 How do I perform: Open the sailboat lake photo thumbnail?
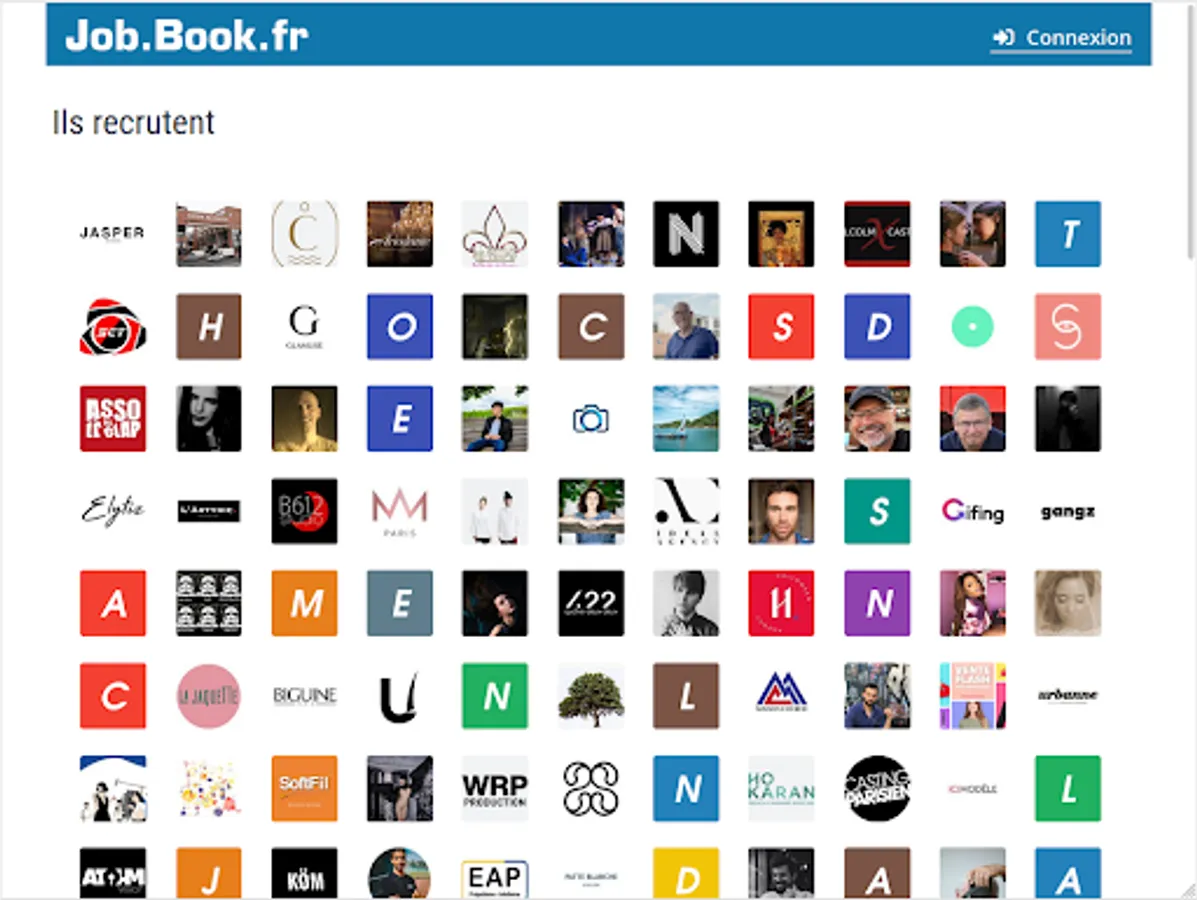point(686,419)
